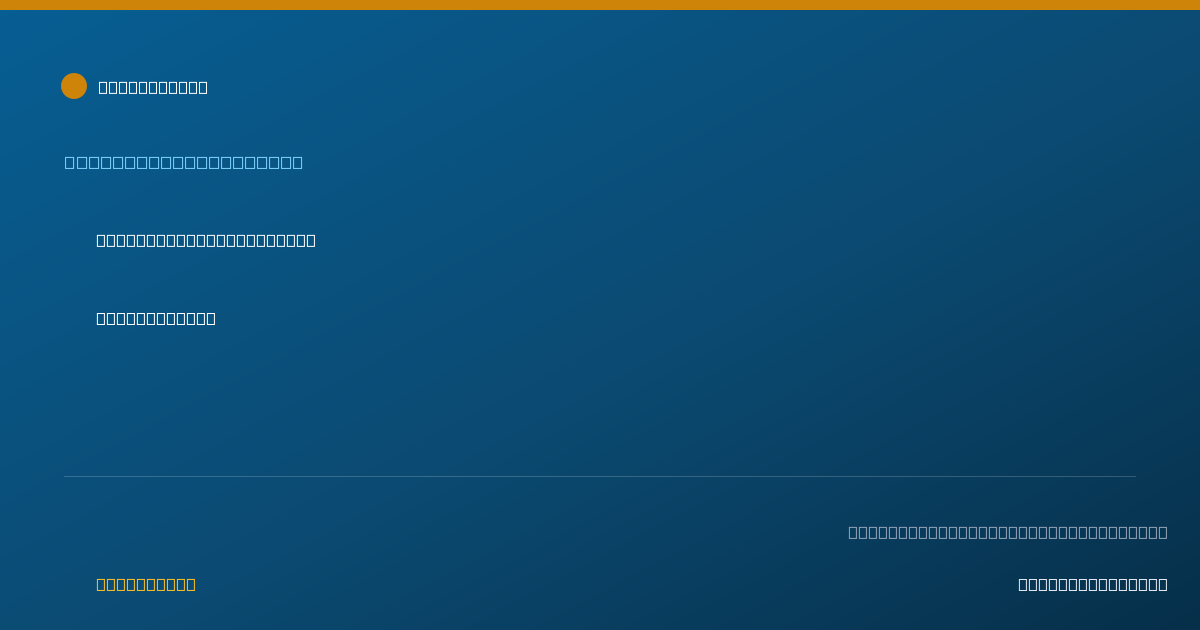Click the thin horizontal divider line
This screenshot has height=630, width=1200.
tap(600, 476)
